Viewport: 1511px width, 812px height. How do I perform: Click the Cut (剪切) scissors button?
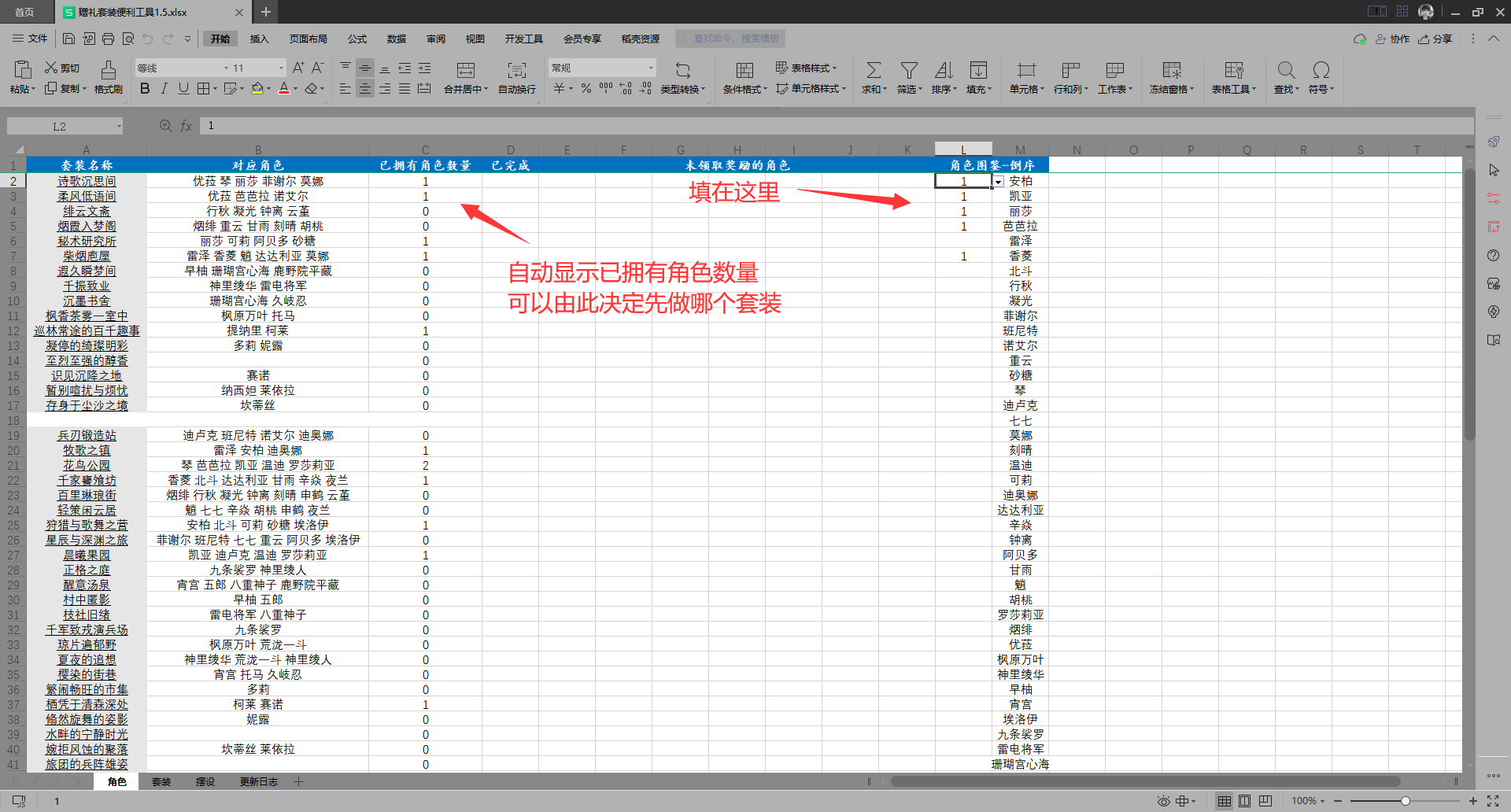(x=62, y=68)
